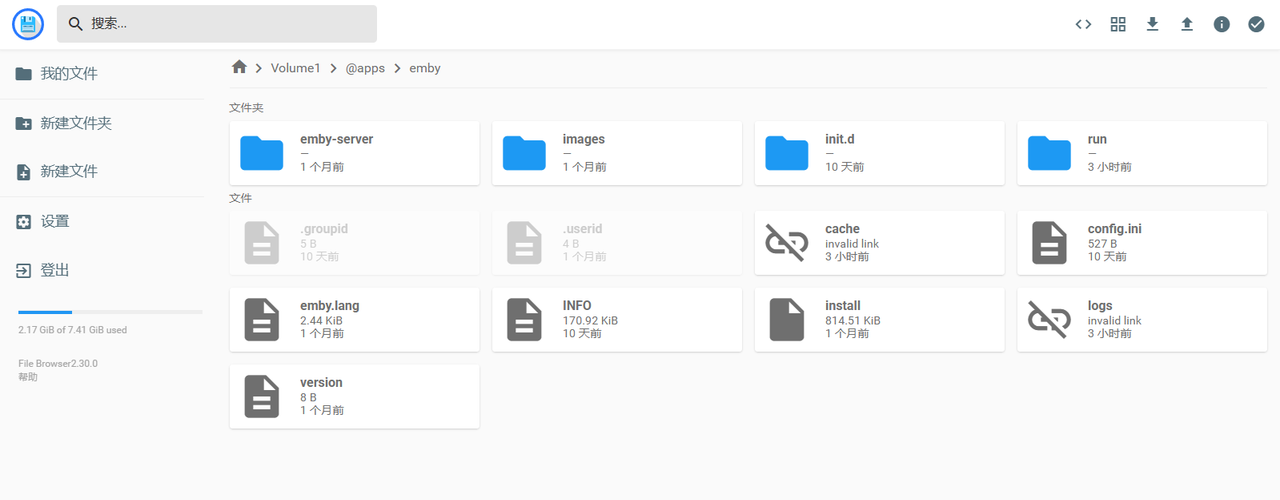Click the .userid file name
Image resolution: width=1280 pixels, height=500 pixels.
583,229
